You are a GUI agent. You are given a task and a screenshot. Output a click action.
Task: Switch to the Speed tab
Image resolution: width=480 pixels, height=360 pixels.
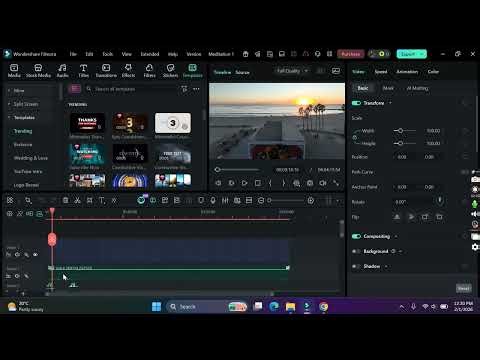point(381,72)
